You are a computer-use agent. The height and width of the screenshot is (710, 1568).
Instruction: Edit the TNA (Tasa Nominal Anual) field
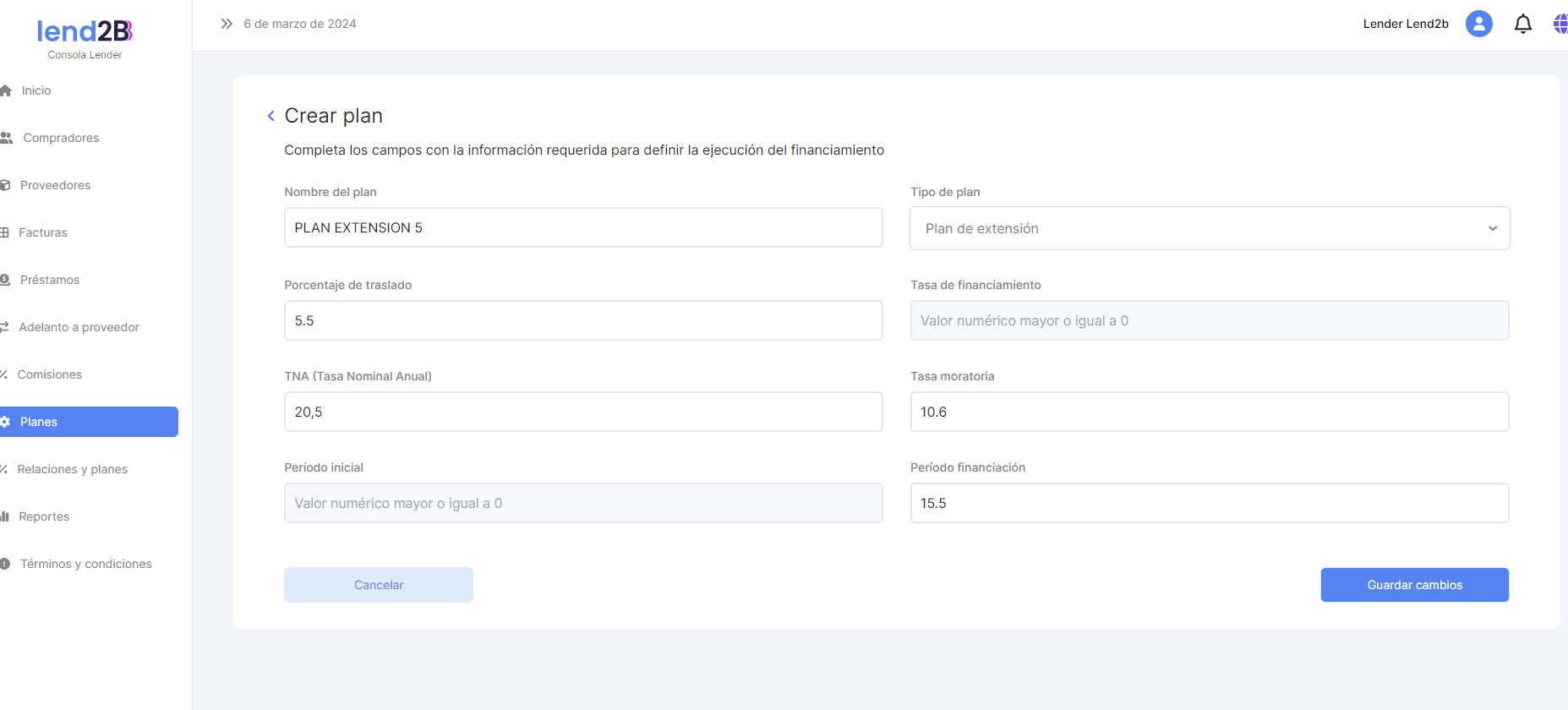(583, 412)
